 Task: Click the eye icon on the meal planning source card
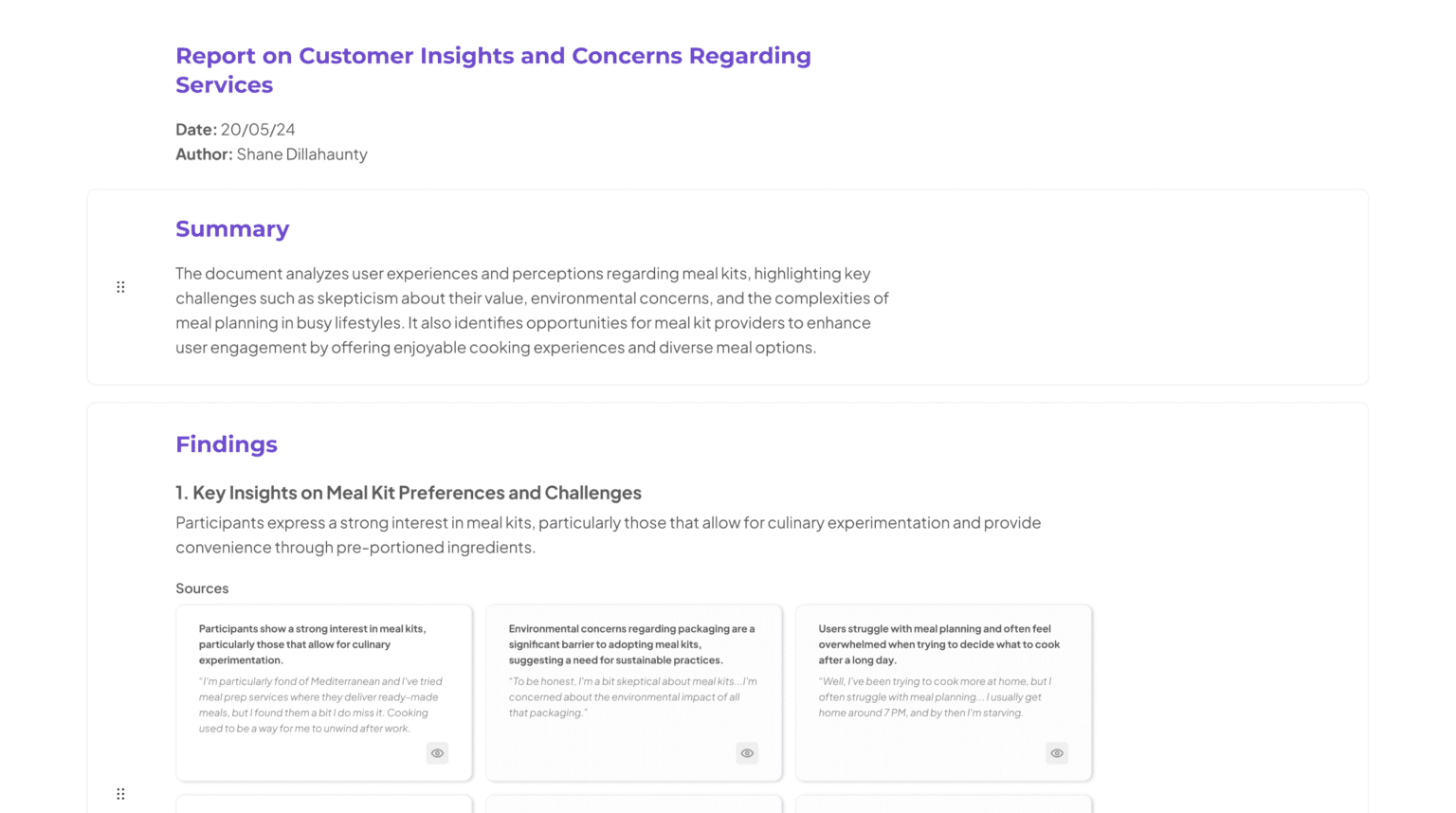(x=1056, y=752)
